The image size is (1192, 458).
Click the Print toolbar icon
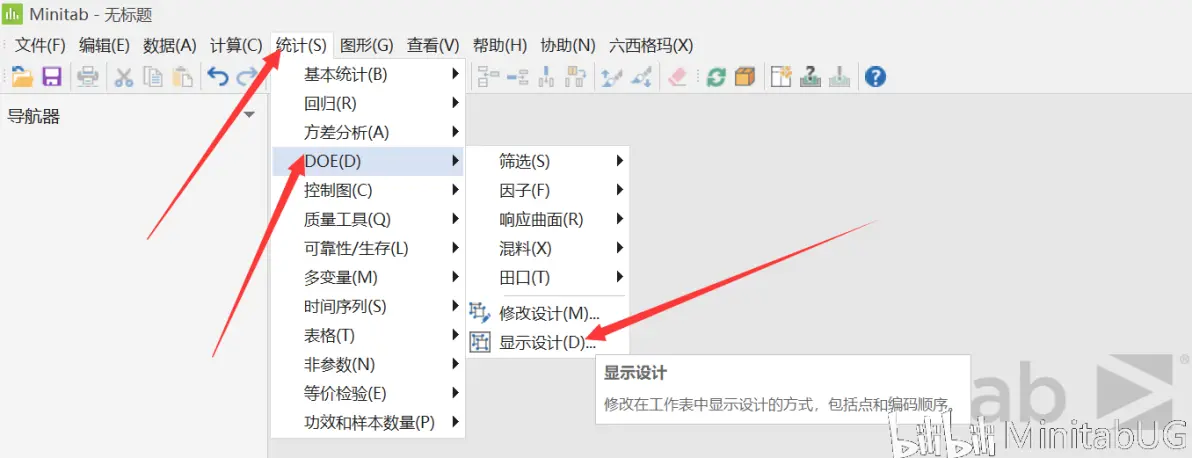(x=87, y=77)
